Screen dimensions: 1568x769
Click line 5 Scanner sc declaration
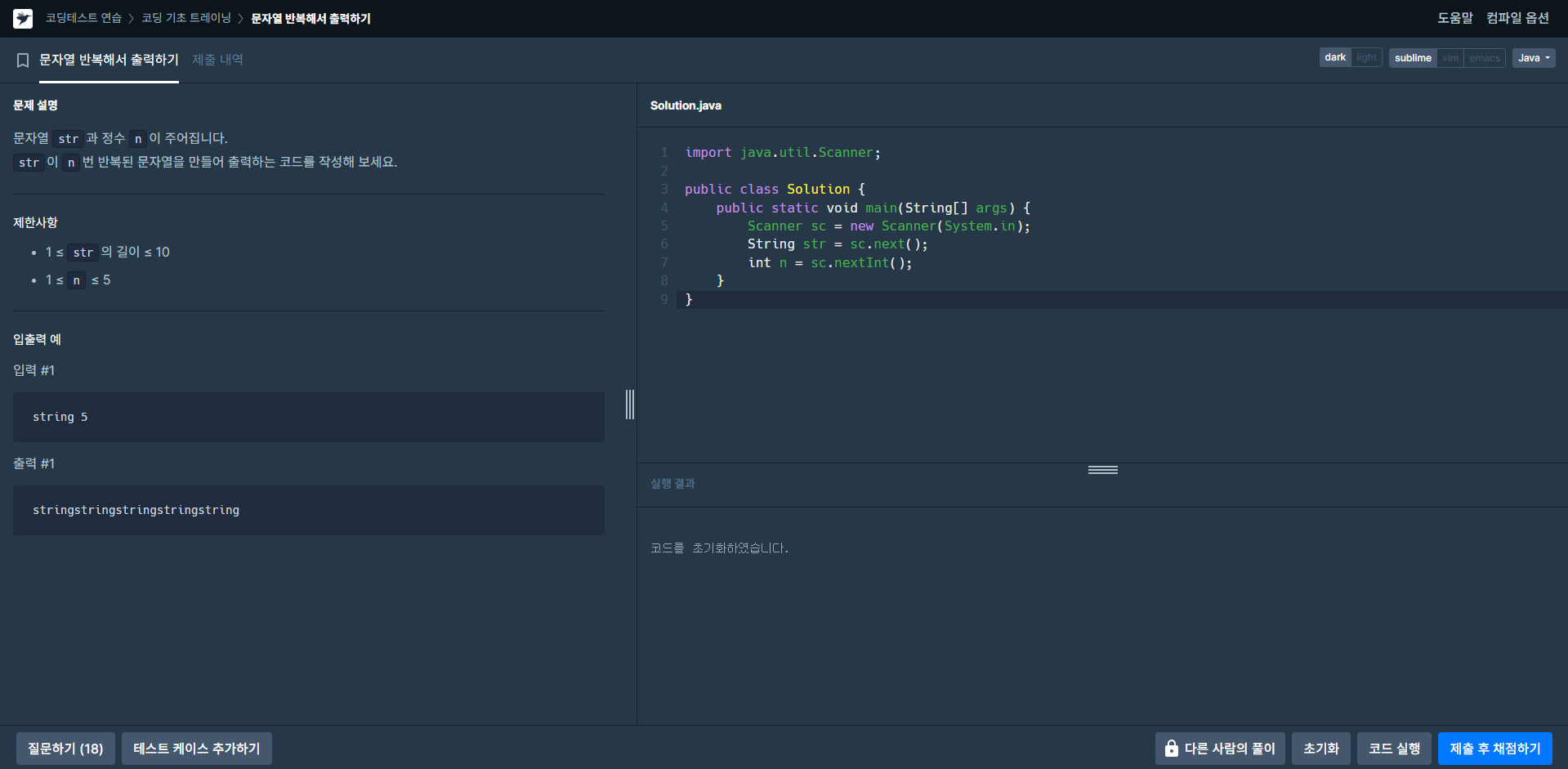pyautogui.click(x=889, y=226)
